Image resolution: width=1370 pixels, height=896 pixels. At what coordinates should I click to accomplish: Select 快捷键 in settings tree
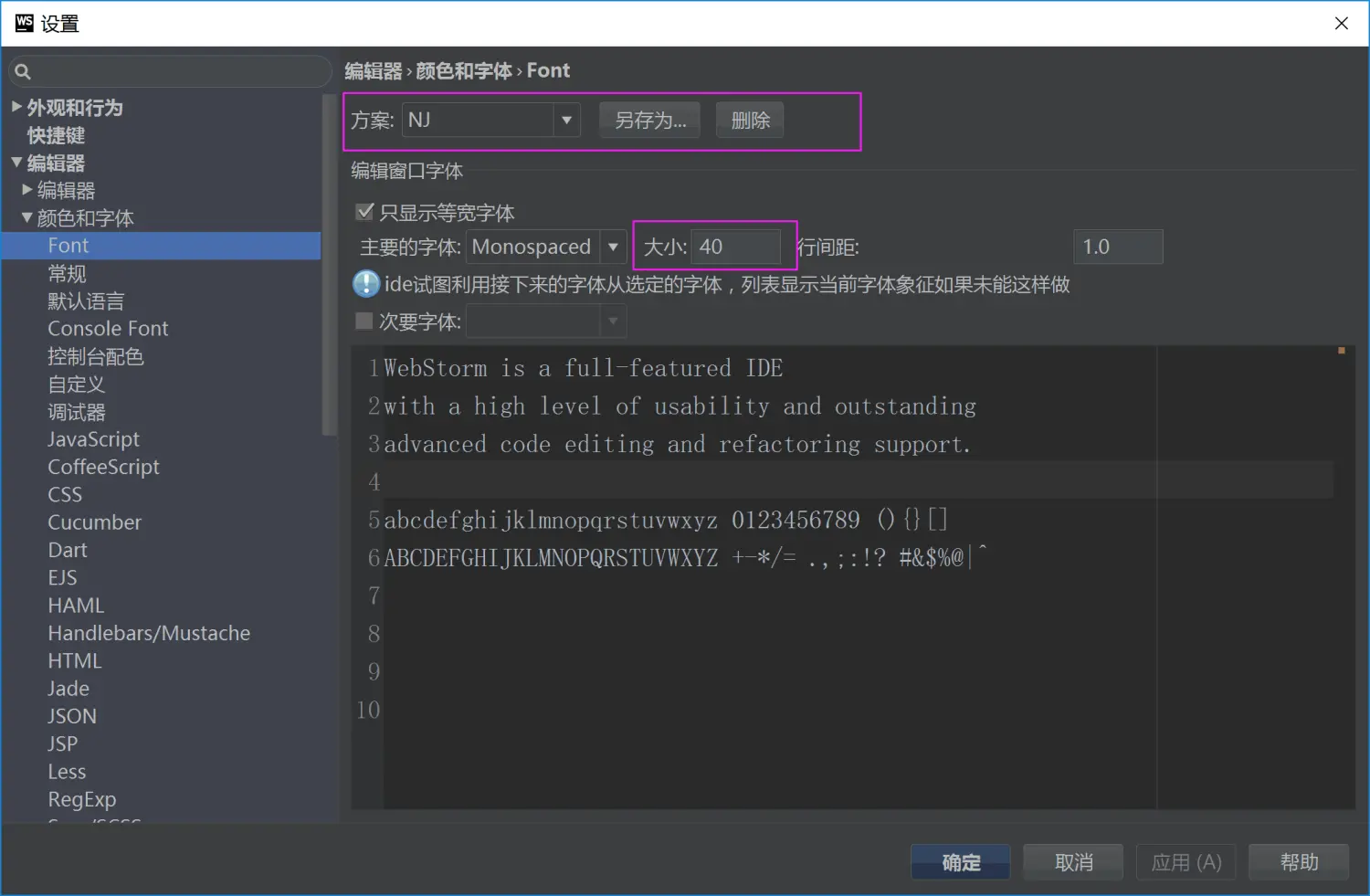(56, 135)
